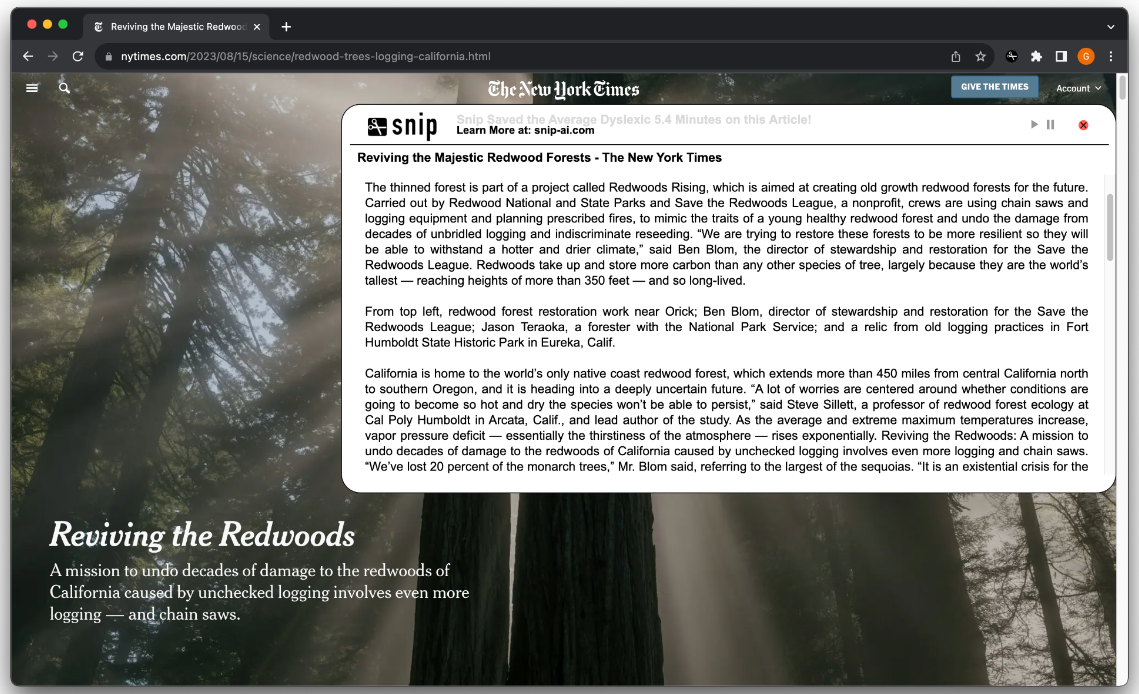Click the 'Learn More at: snip-ai.com' text
This screenshot has height=694, width=1139.
[x=525, y=131]
